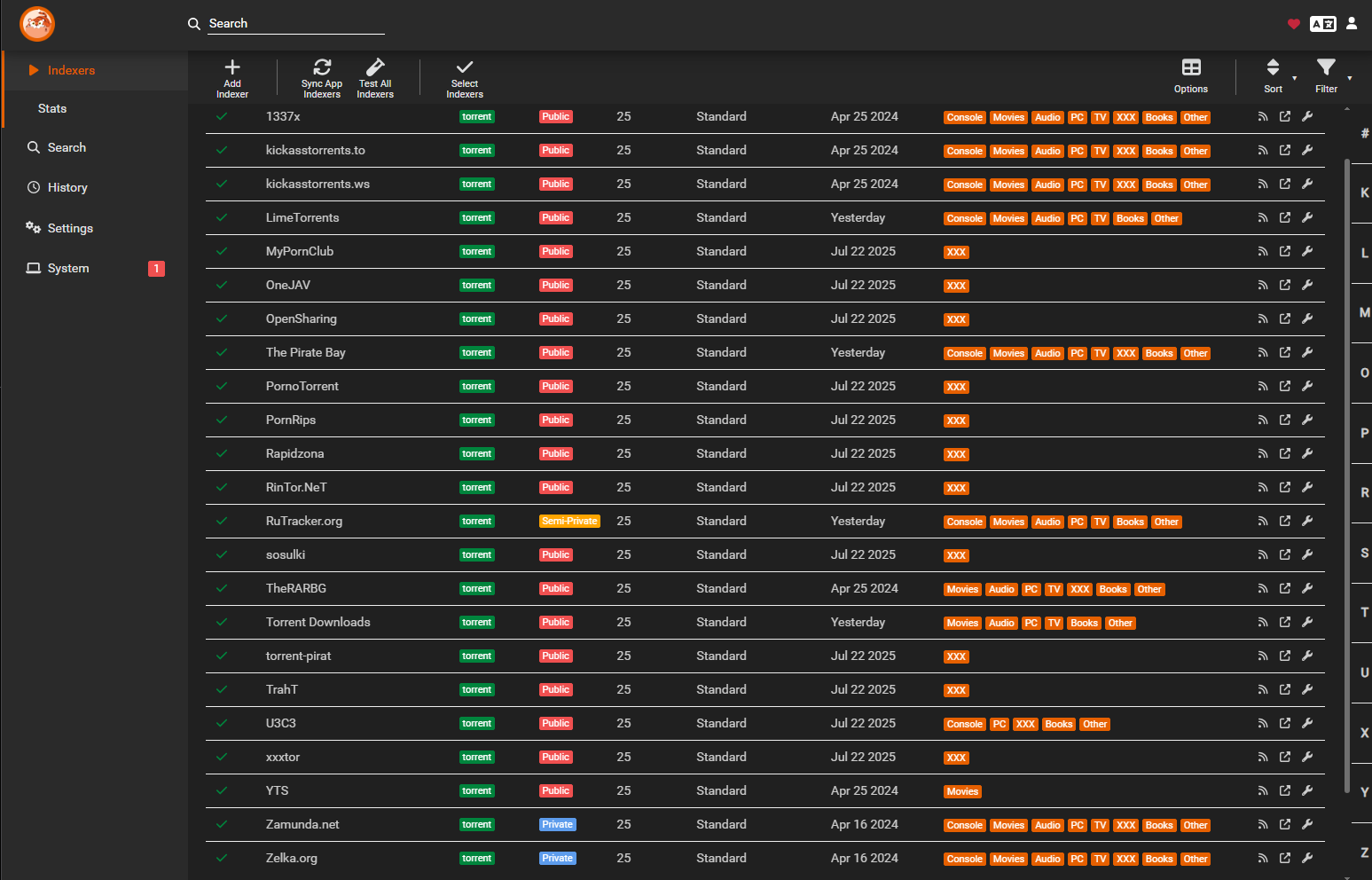This screenshot has width=1372, height=880.
Task: Open System in the sidebar
Action: [x=94, y=268]
